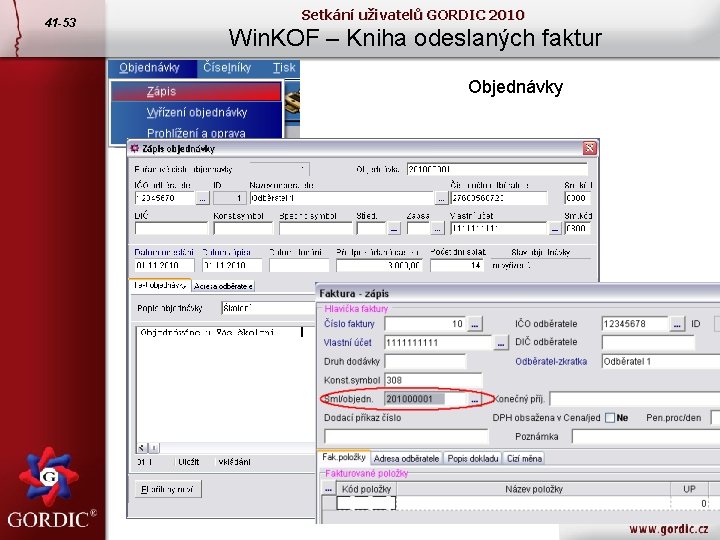Click invoice Vlastní účet field 1111111111
720x540 pixels.
tap(439, 343)
